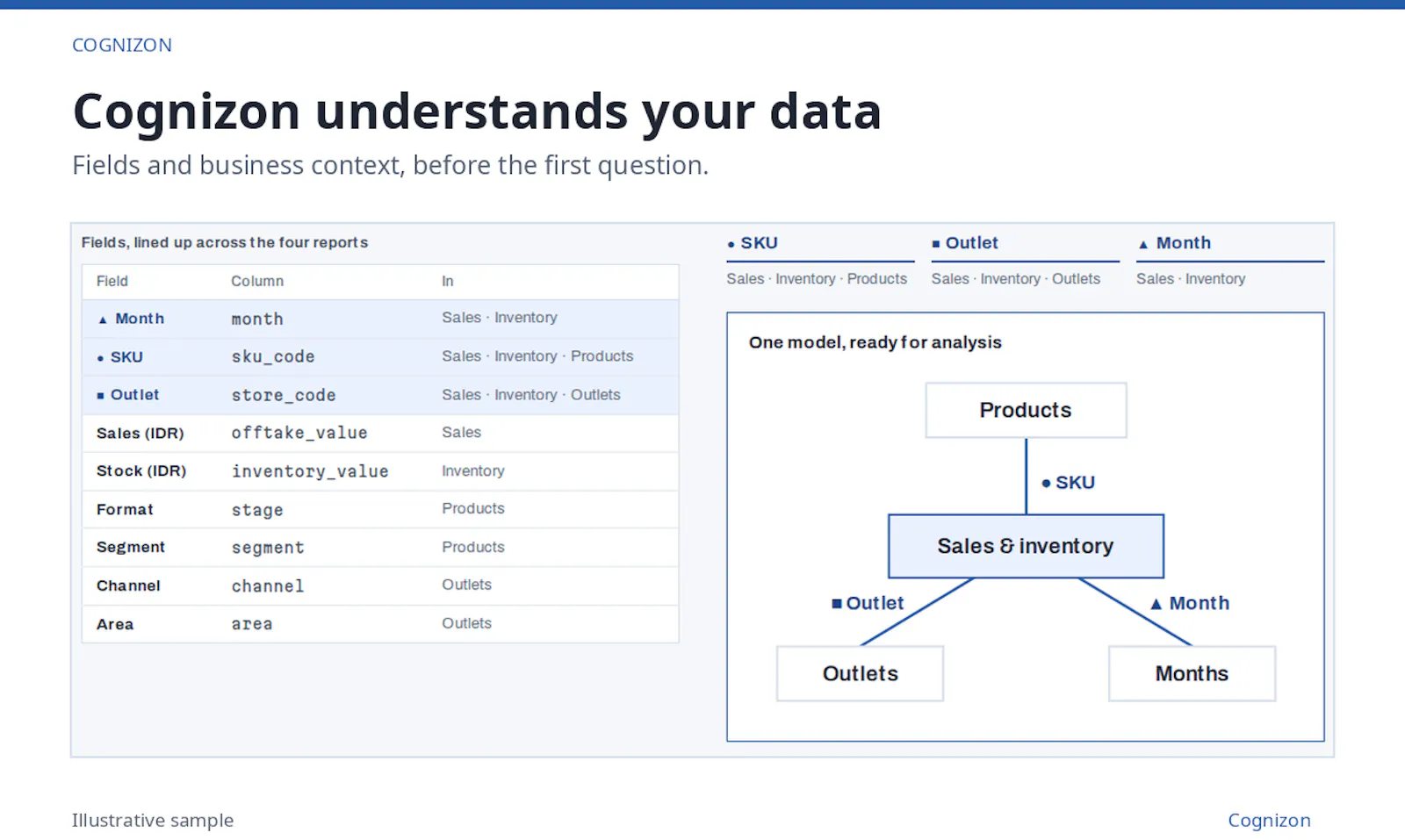Viewport: 1405px width, 840px height.
Task: Click the Segment field name
Action: [x=131, y=547]
